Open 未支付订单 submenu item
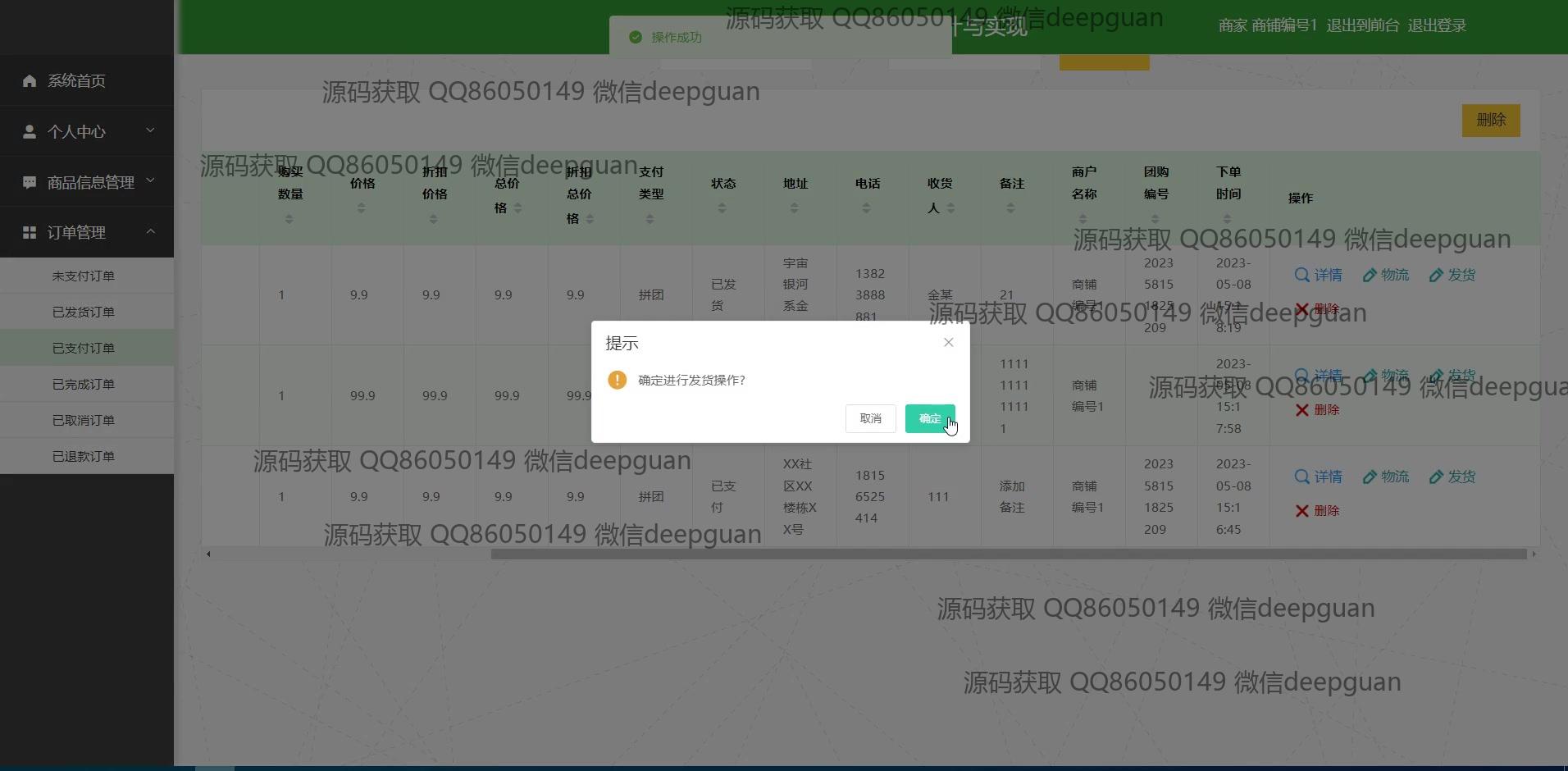The image size is (1568, 771). point(84,276)
